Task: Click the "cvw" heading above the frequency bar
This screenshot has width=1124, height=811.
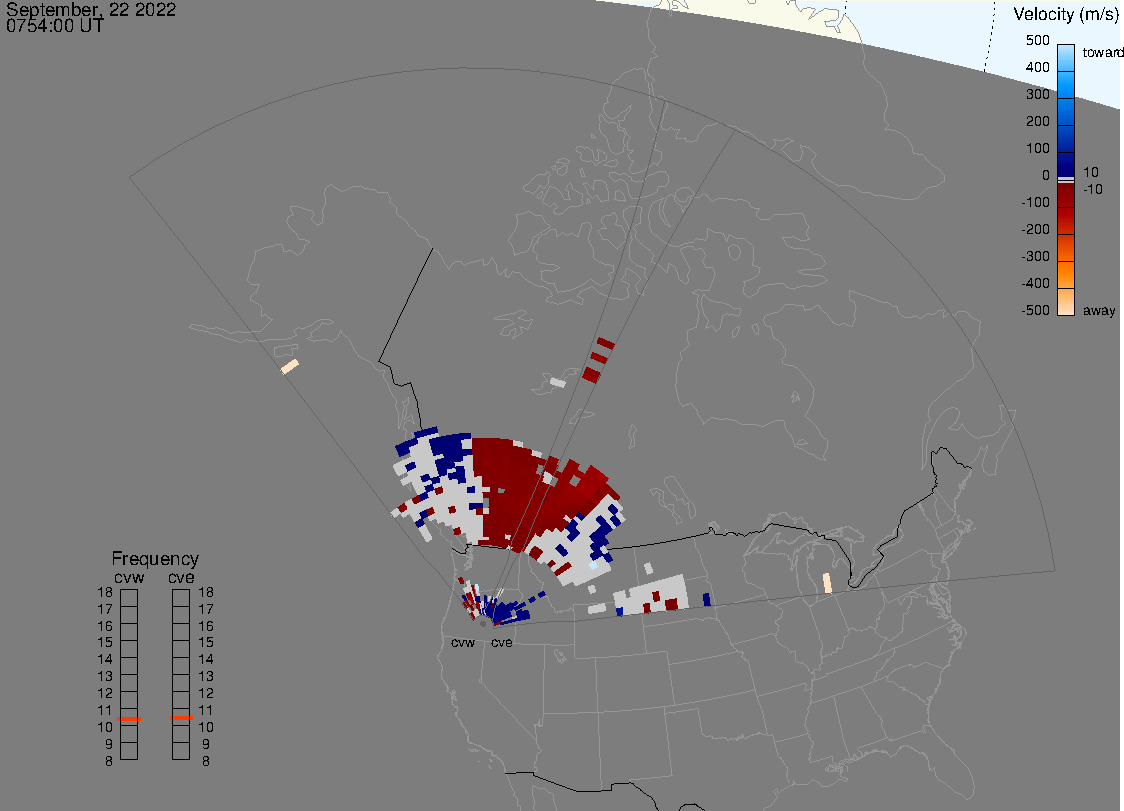Action: (x=129, y=577)
